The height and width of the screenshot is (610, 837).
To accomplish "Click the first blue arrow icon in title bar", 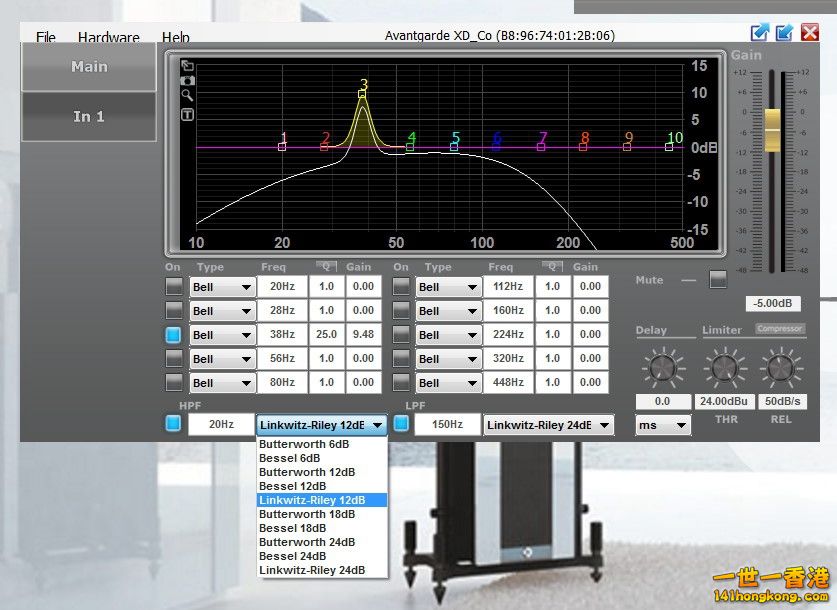I will click(x=761, y=32).
